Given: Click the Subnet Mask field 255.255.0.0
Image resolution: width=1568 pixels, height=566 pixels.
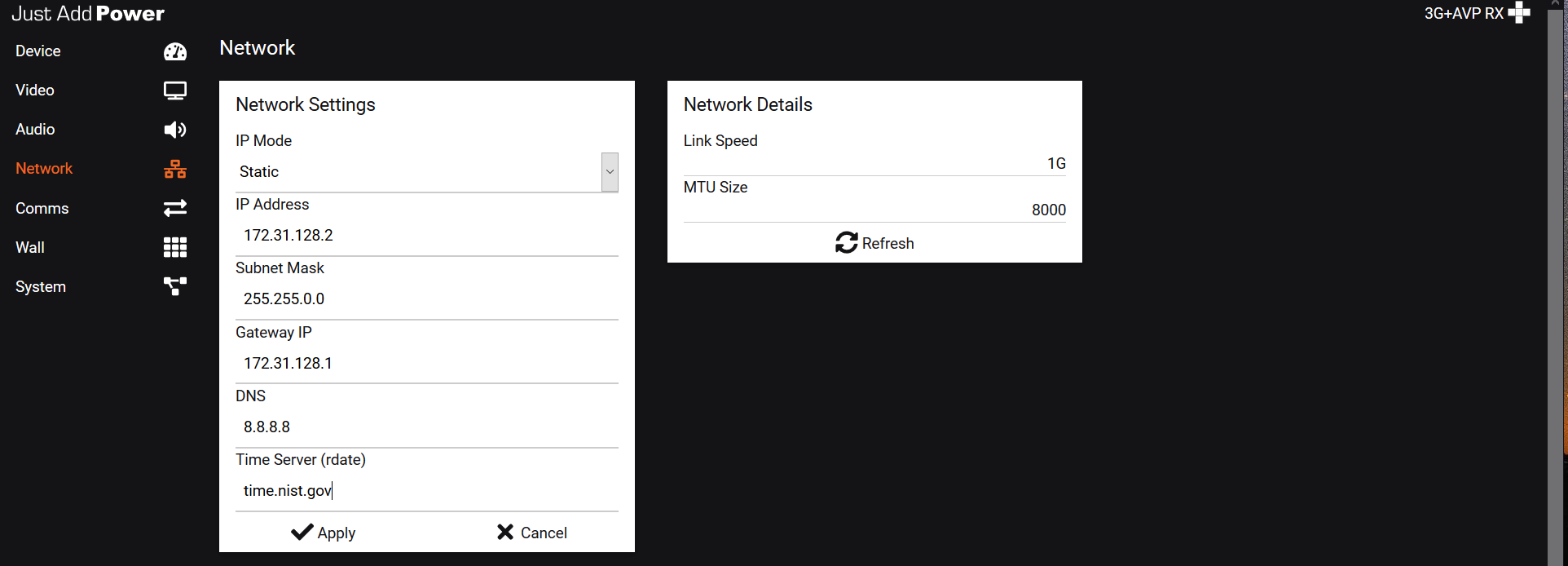Looking at the screenshot, I should pos(427,299).
